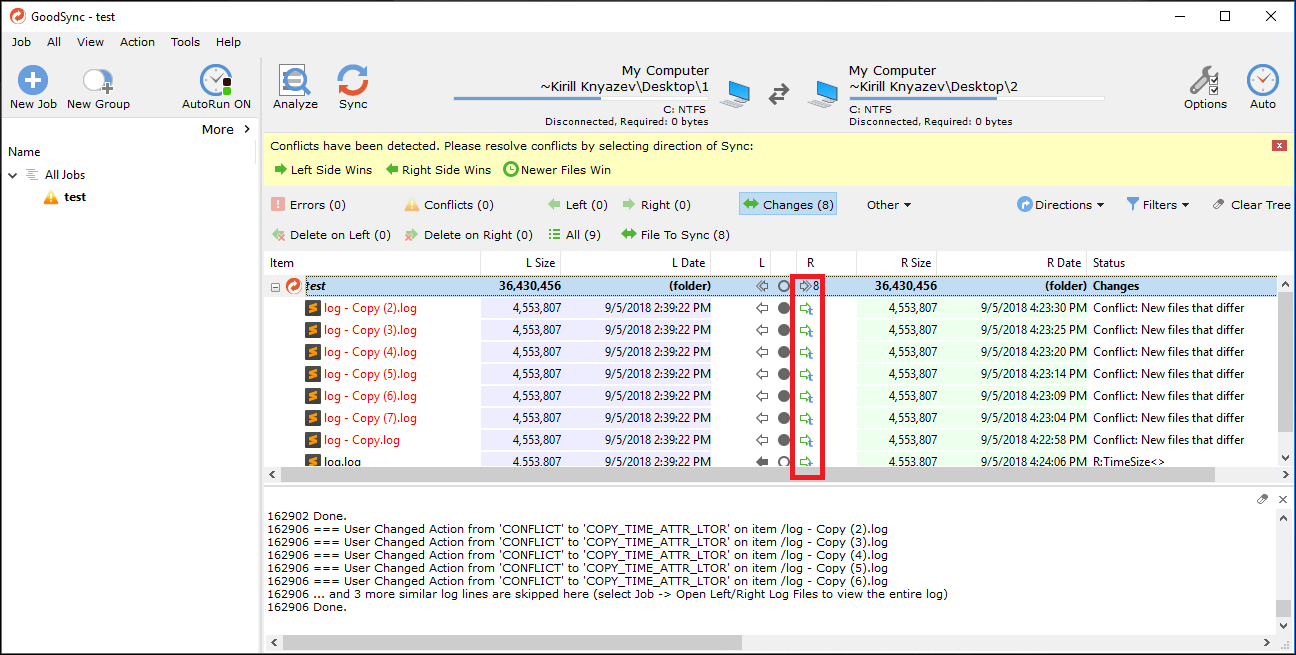Click the swap sides arrows icon
1296x655 pixels.
click(779, 95)
